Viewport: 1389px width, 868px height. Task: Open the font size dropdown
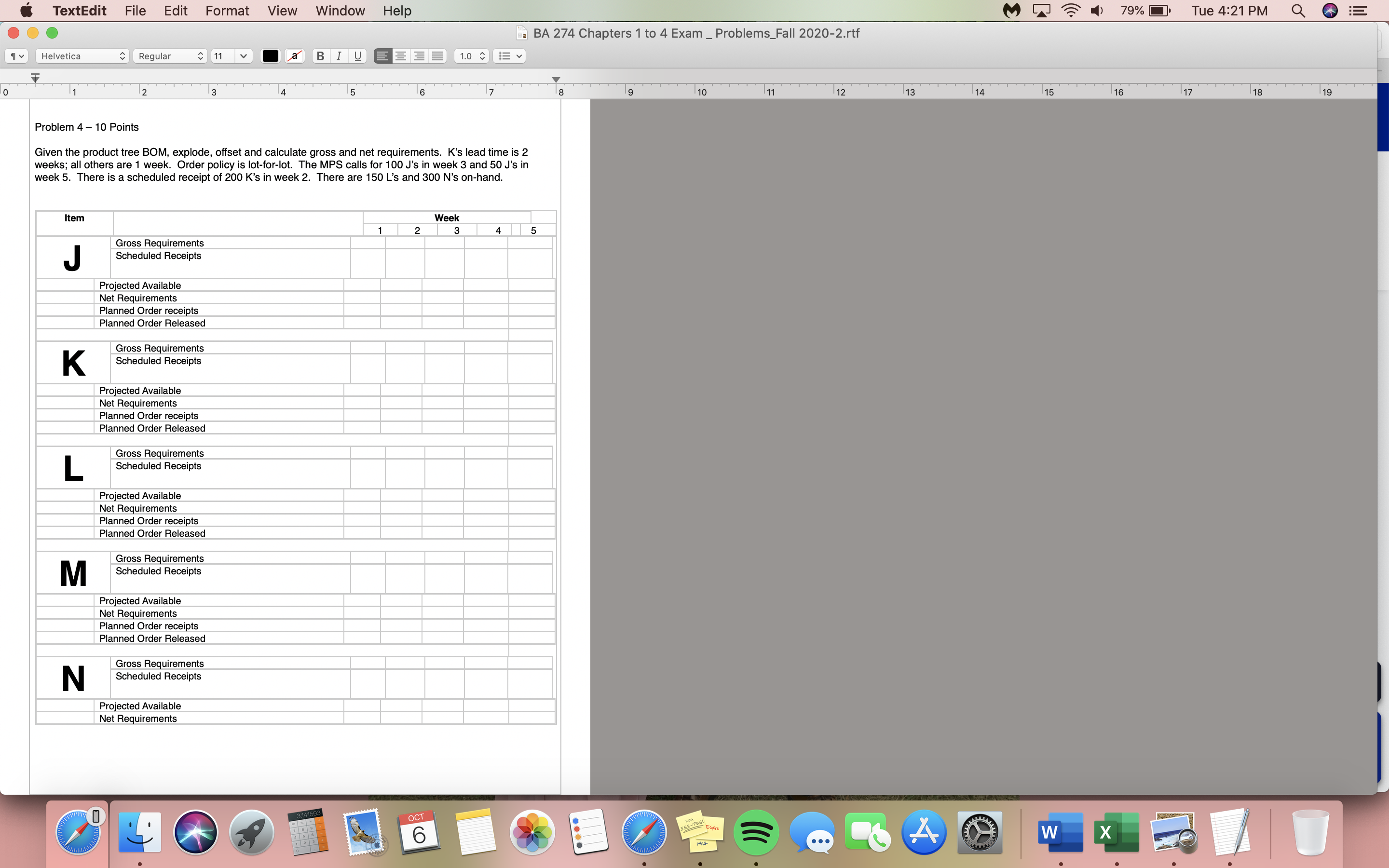pyautogui.click(x=244, y=55)
